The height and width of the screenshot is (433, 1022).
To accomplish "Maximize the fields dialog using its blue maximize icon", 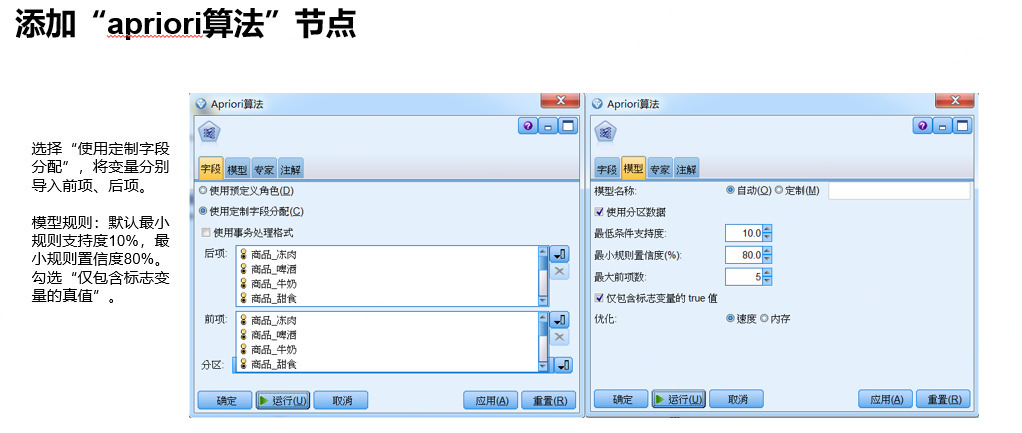I will tap(568, 126).
